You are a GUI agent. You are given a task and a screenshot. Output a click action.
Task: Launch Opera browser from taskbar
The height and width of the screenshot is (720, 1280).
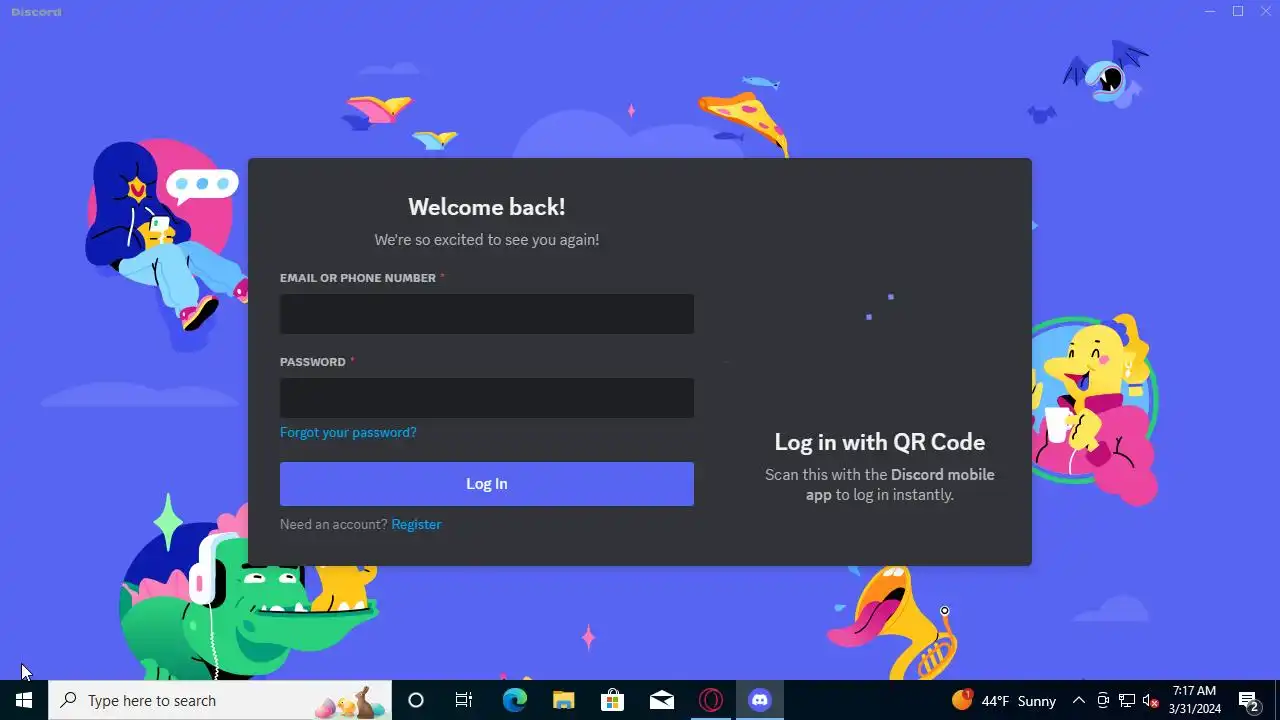(x=711, y=700)
